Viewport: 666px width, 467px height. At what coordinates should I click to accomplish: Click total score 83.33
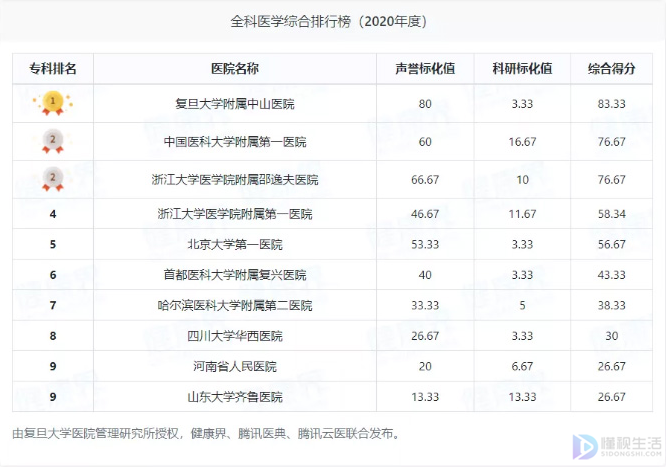pyautogui.click(x=612, y=104)
